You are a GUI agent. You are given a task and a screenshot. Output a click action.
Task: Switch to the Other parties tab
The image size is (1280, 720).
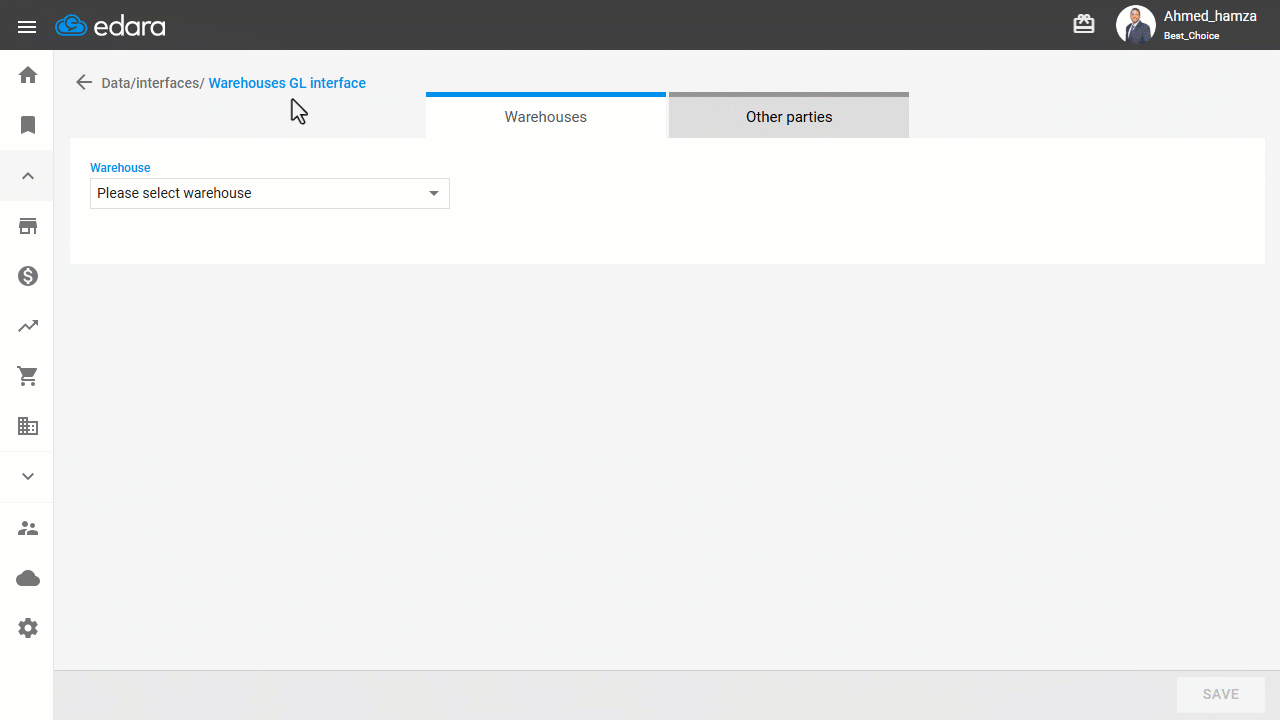(789, 116)
